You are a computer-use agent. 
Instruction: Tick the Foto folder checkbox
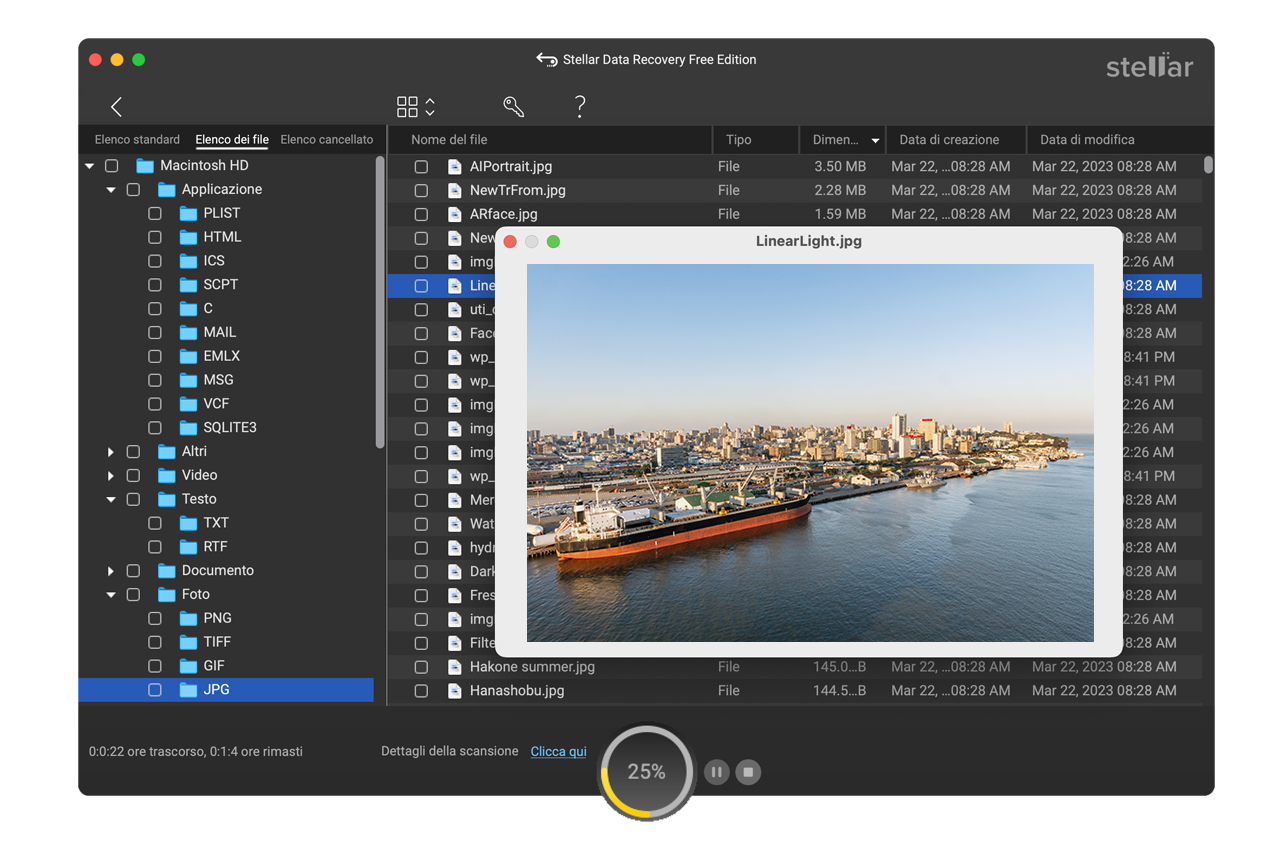click(x=133, y=594)
